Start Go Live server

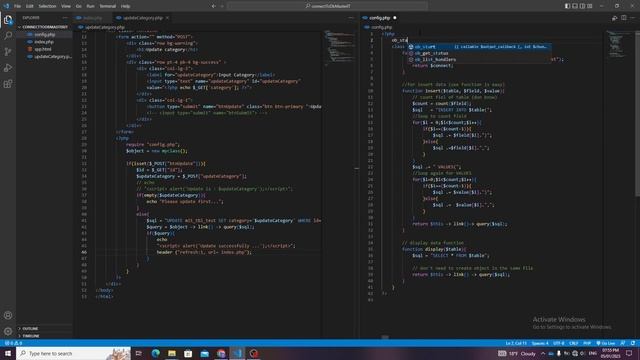(x=606, y=343)
